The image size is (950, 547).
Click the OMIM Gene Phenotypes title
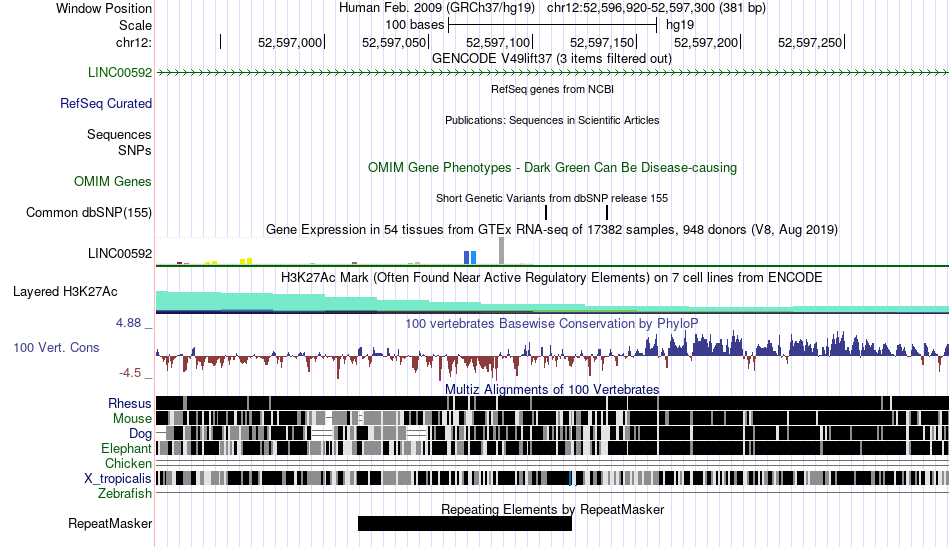pyautogui.click(x=553, y=168)
